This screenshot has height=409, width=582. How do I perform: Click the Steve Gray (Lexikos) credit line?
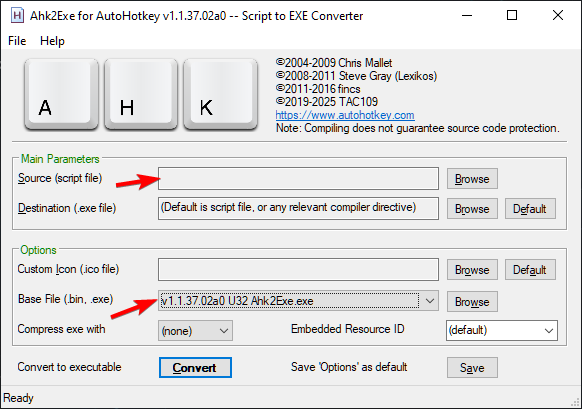[x=356, y=76]
